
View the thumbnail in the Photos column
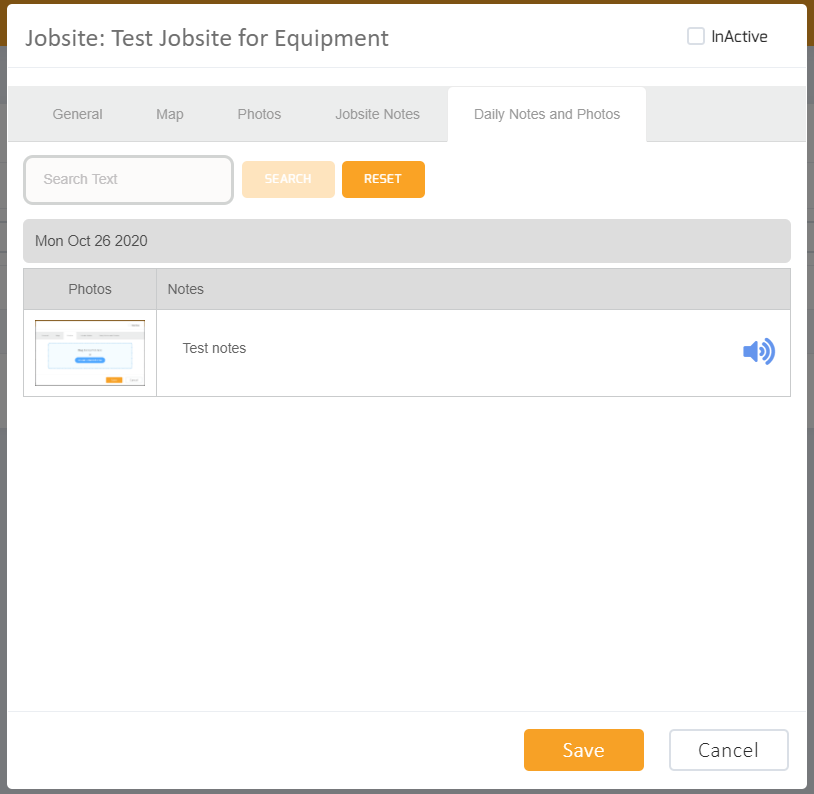tap(89, 352)
